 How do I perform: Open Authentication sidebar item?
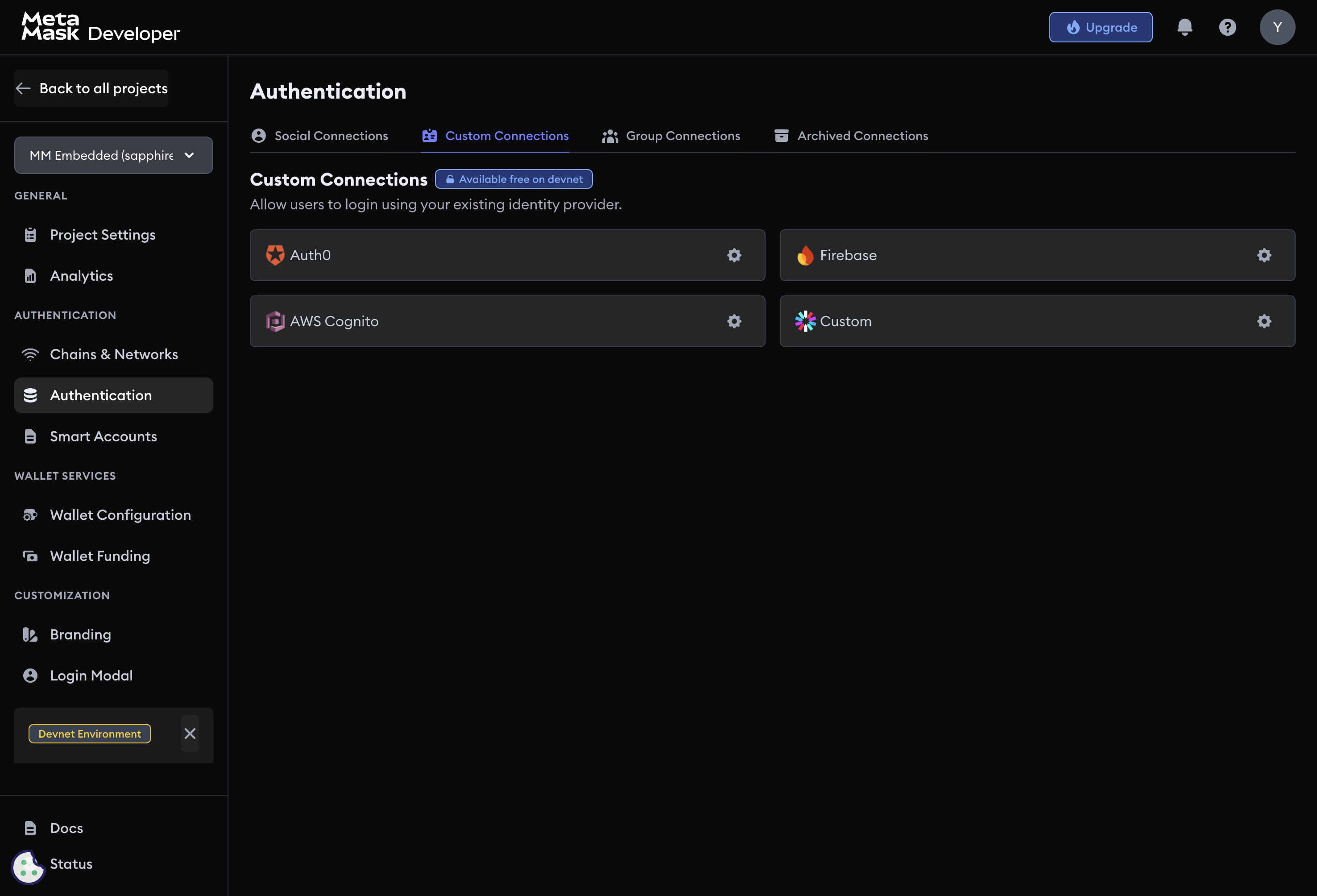[x=113, y=395]
